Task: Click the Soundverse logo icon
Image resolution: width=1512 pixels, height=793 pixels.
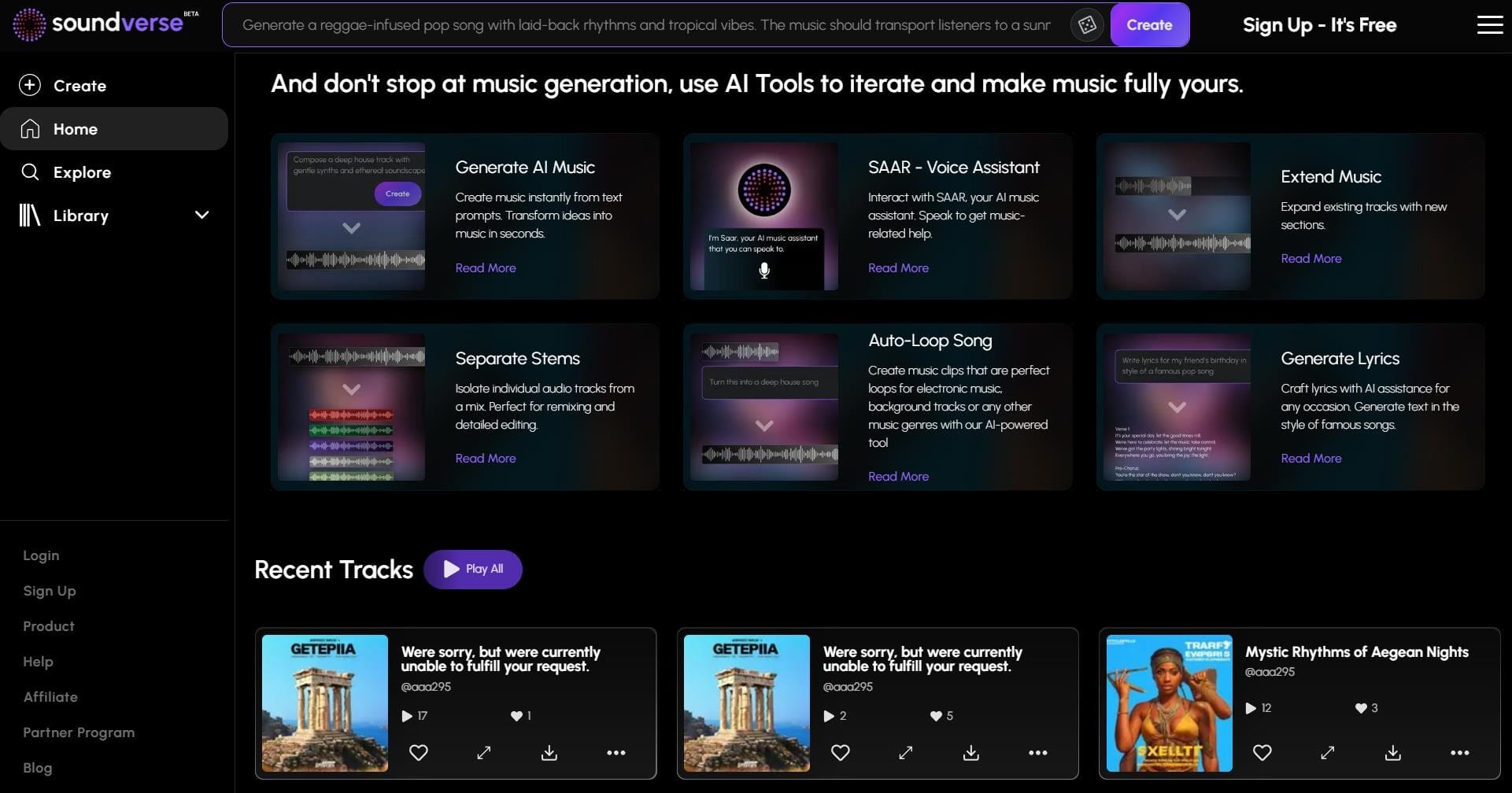Action: pos(29,25)
